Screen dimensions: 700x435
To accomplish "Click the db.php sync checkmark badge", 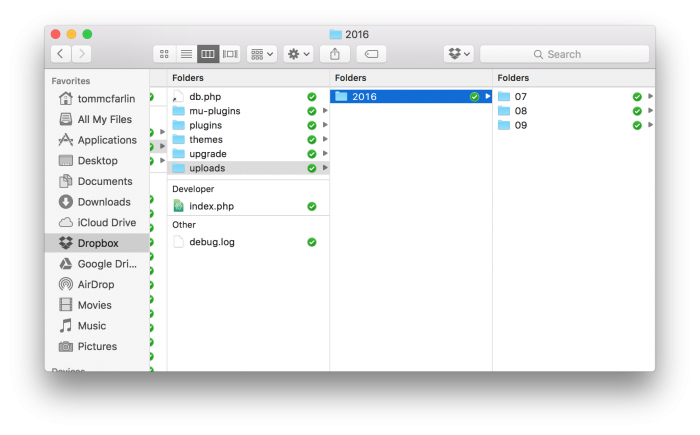I will click(312, 97).
